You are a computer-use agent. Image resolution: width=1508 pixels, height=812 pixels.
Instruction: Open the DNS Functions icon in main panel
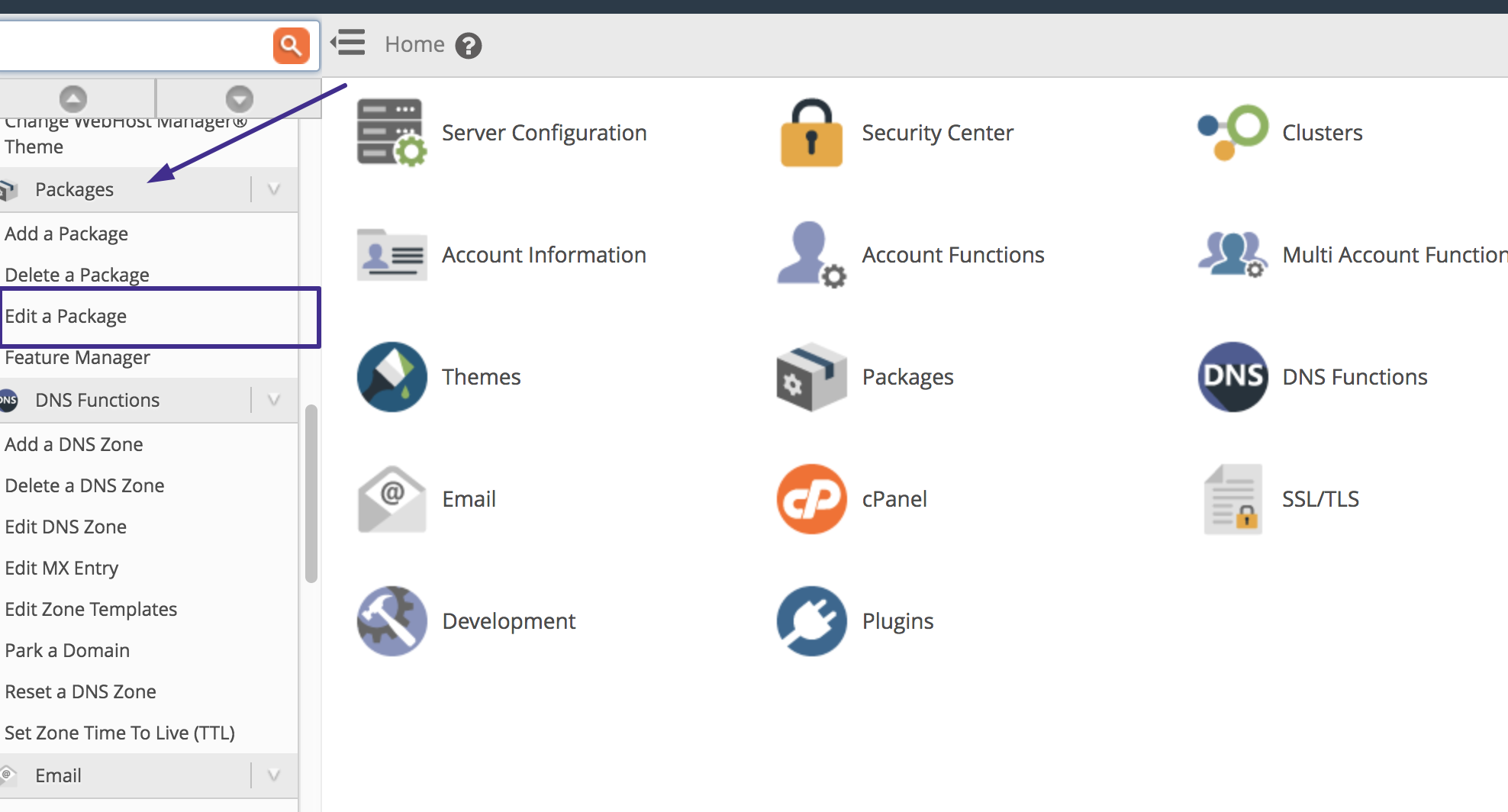click(1232, 376)
